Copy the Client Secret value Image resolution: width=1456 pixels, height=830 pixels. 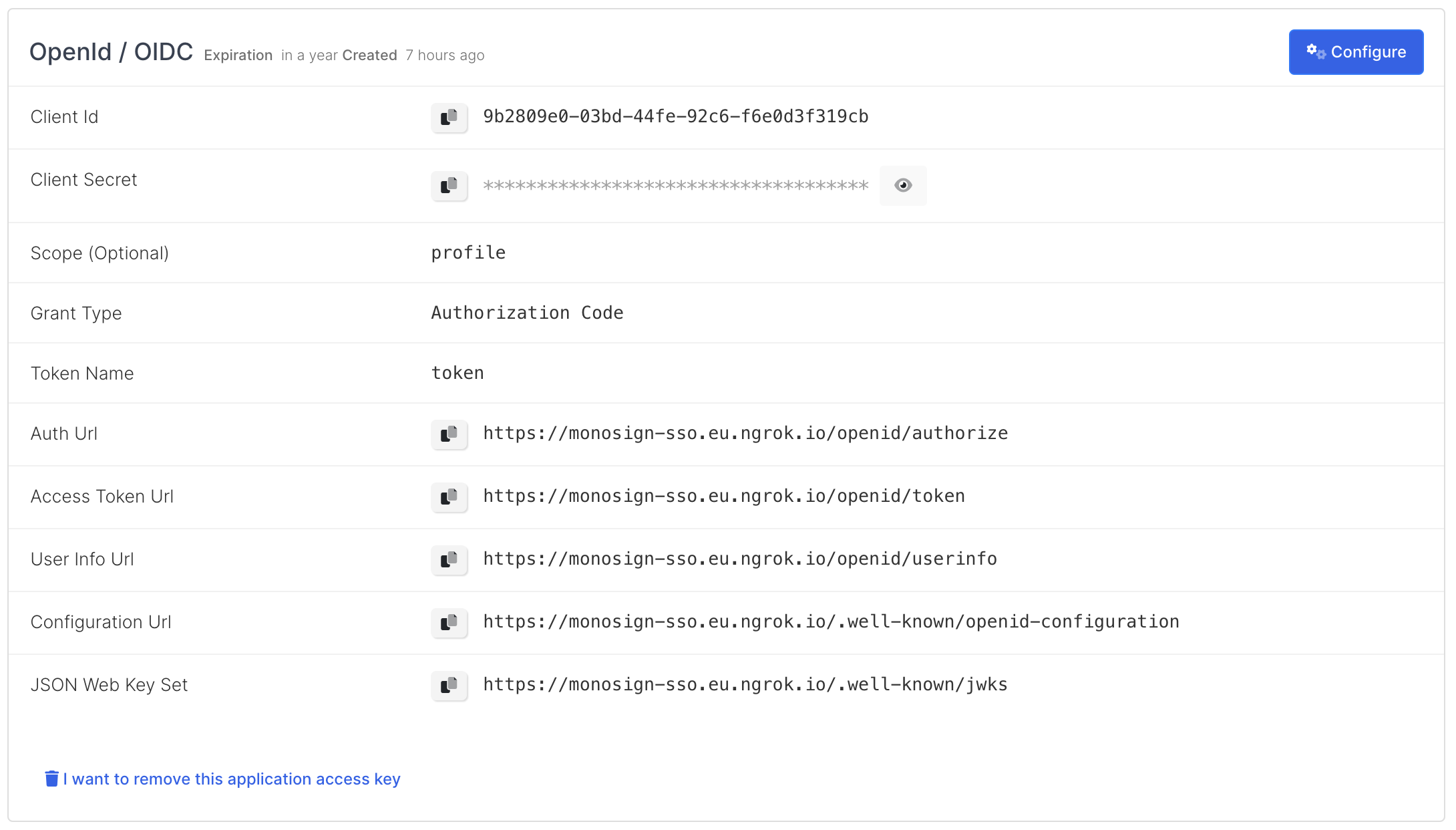(x=449, y=186)
